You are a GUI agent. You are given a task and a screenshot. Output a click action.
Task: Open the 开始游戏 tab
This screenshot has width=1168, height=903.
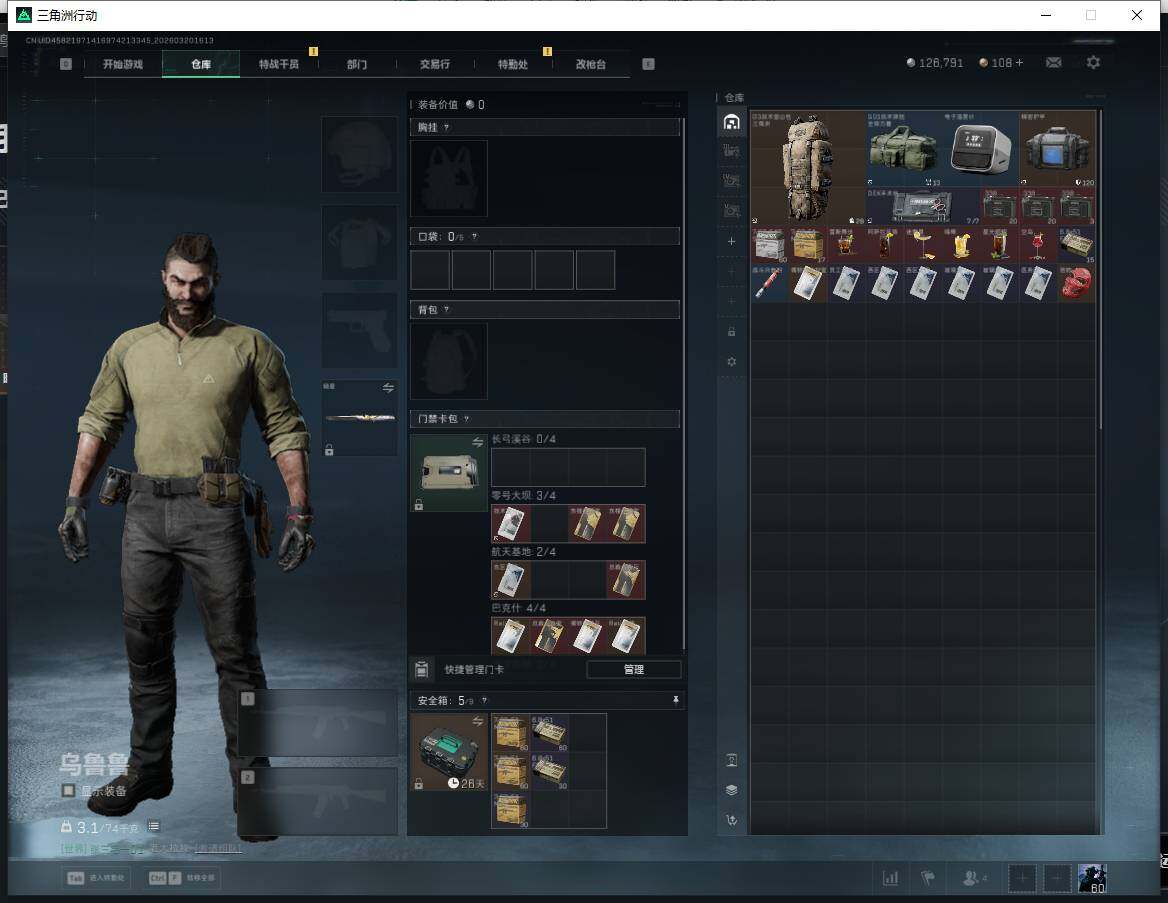click(x=123, y=64)
